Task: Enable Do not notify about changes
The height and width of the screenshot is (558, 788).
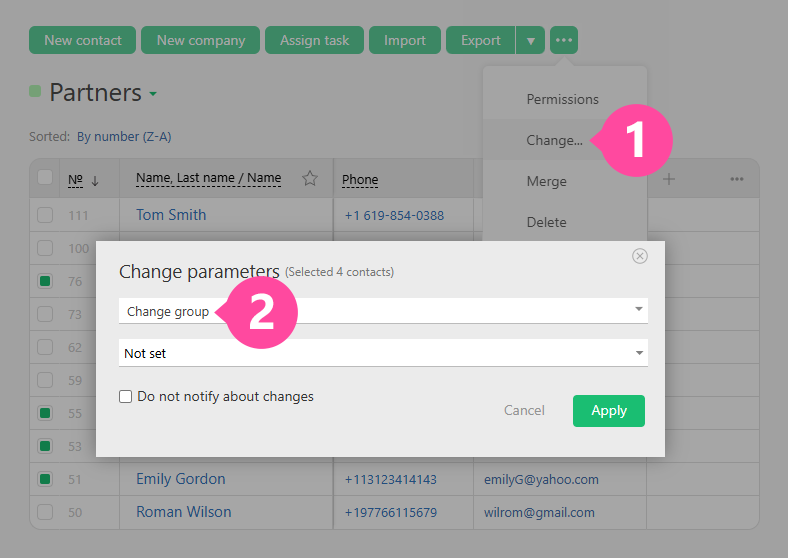Action: [126, 397]
